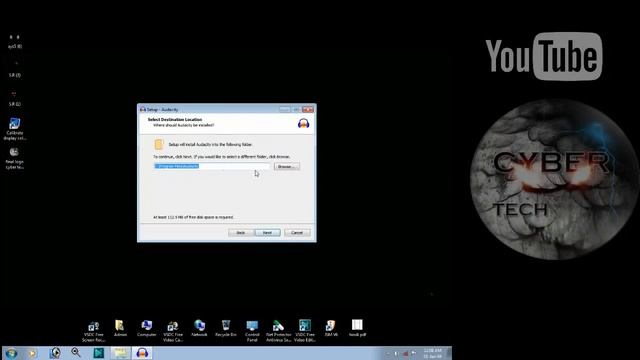Close the Setup - Audacity window
This screenshot has height=360, width=640.
[308, 109]
